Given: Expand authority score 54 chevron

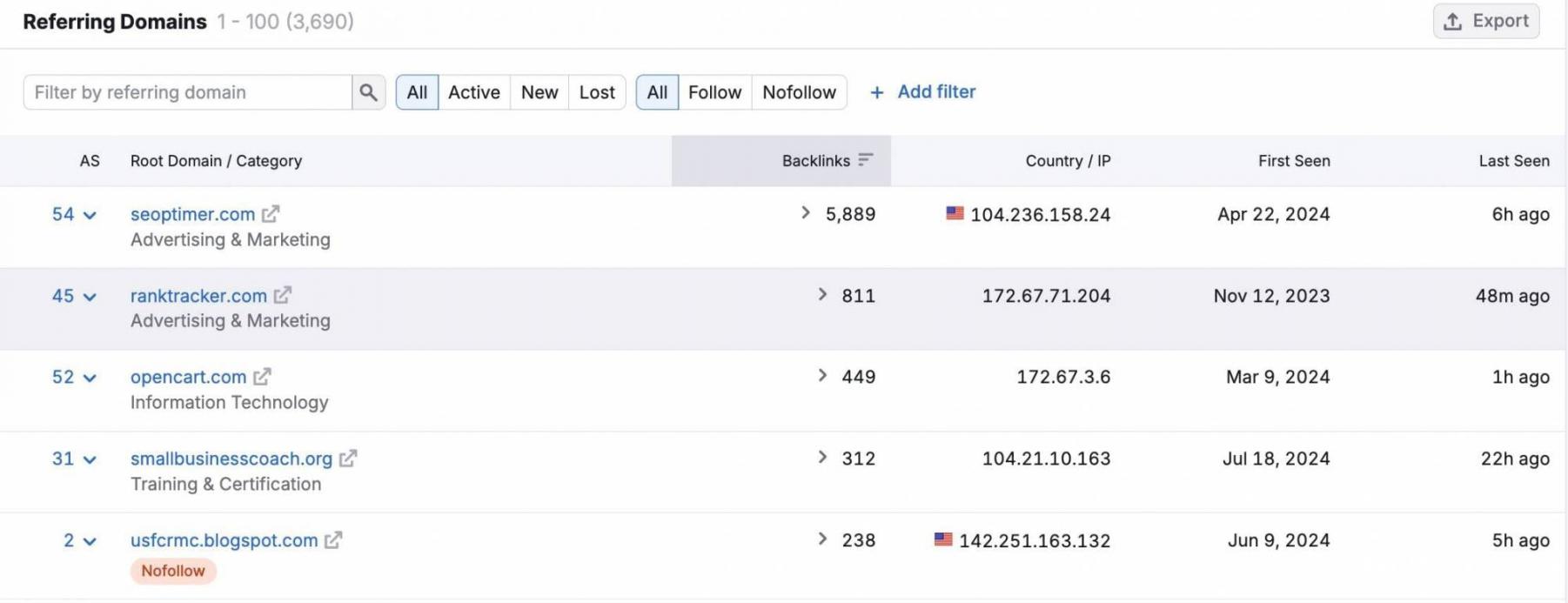Looking at the screenshot, I should point(90,215).
